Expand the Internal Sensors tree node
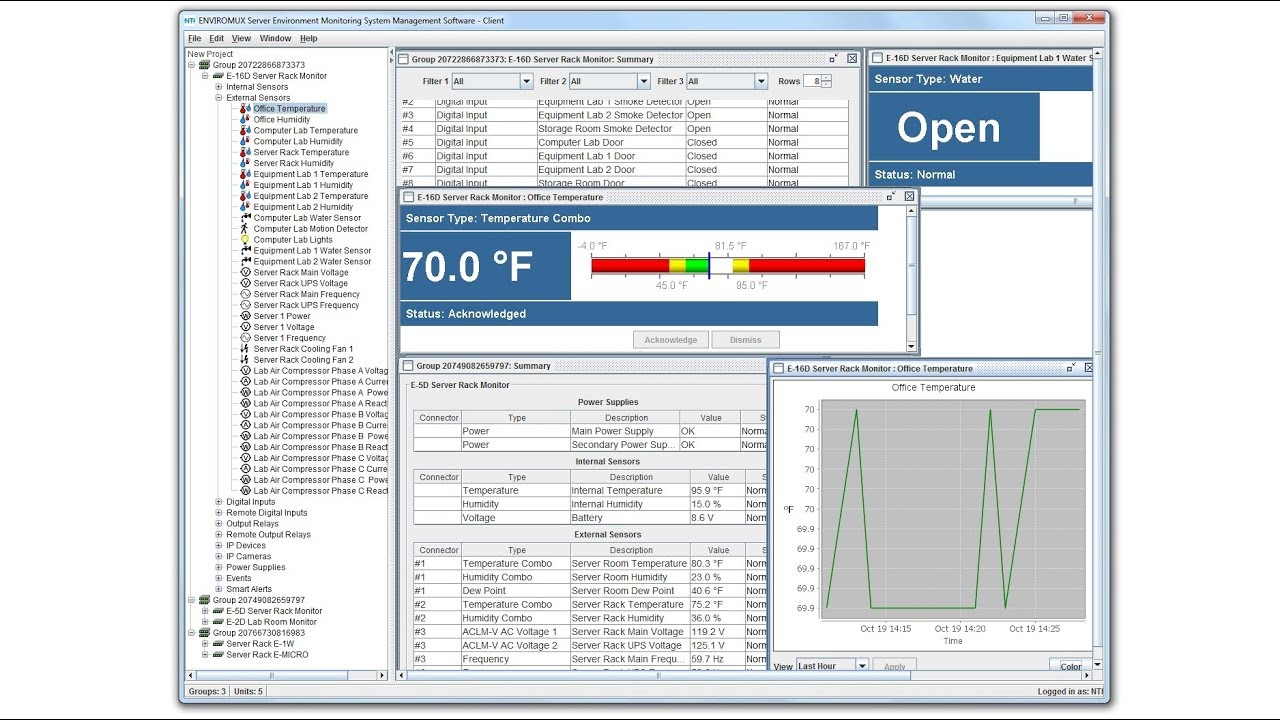 (x=219, y=87)
